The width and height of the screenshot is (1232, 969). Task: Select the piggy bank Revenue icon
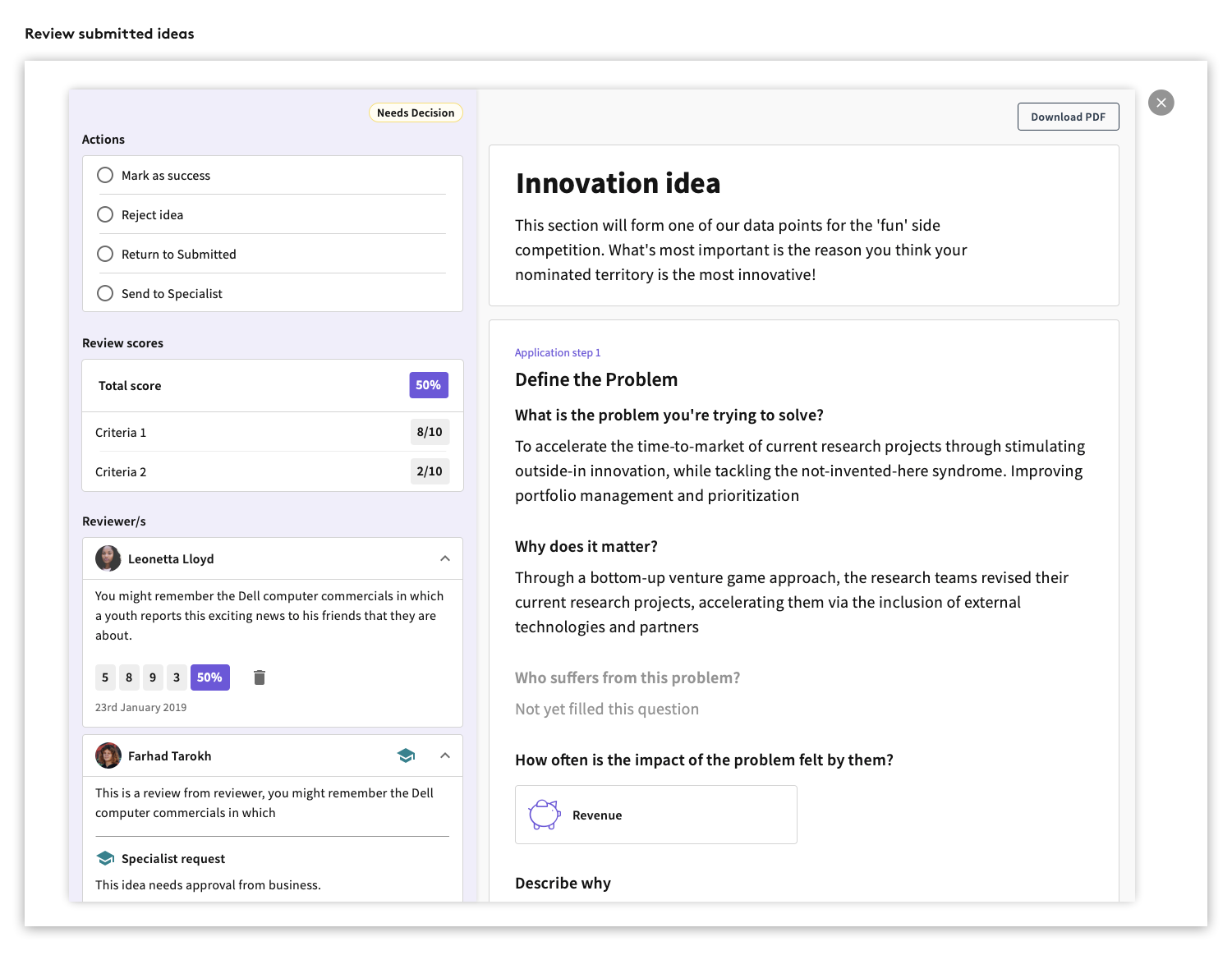tap(544, 814)
